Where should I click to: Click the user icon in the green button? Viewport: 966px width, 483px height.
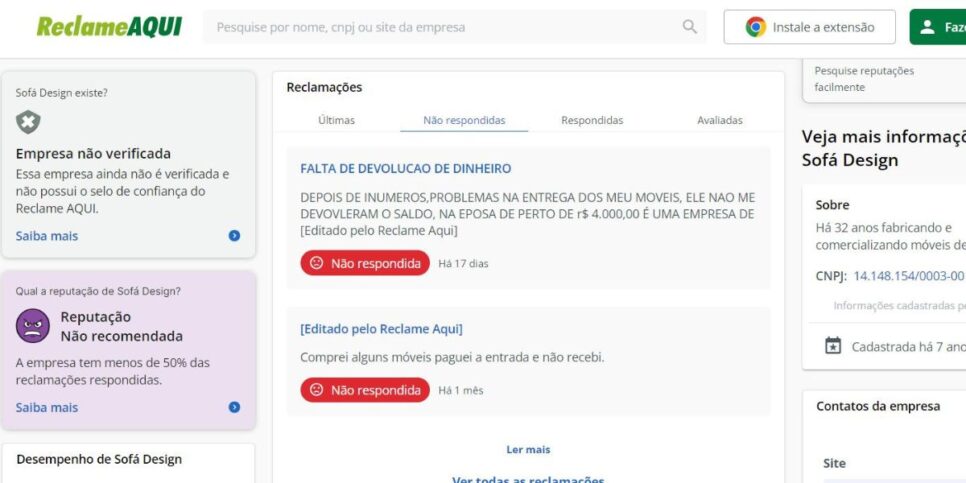(927, 27)
